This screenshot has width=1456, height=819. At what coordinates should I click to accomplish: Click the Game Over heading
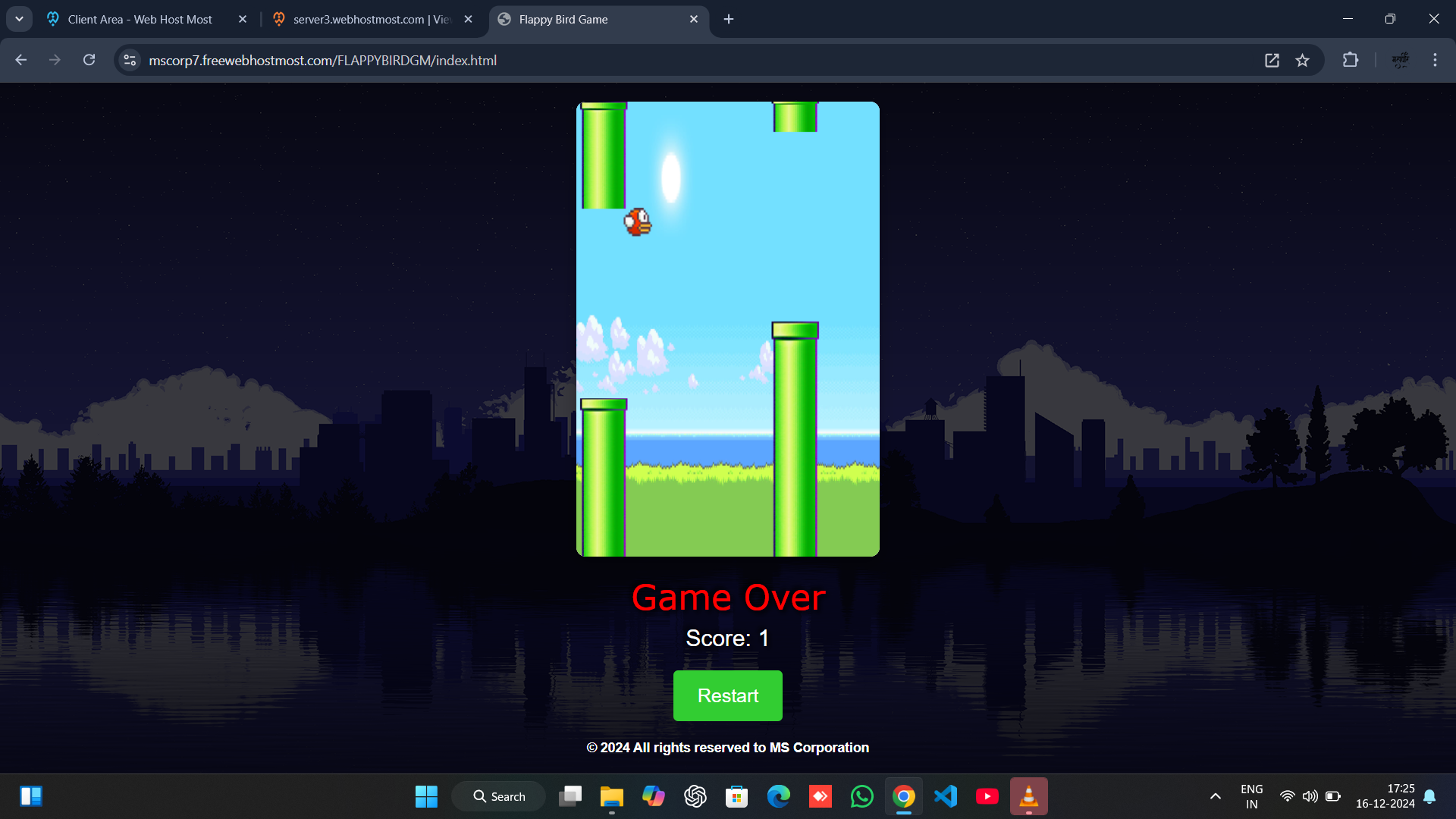(728, 598)
